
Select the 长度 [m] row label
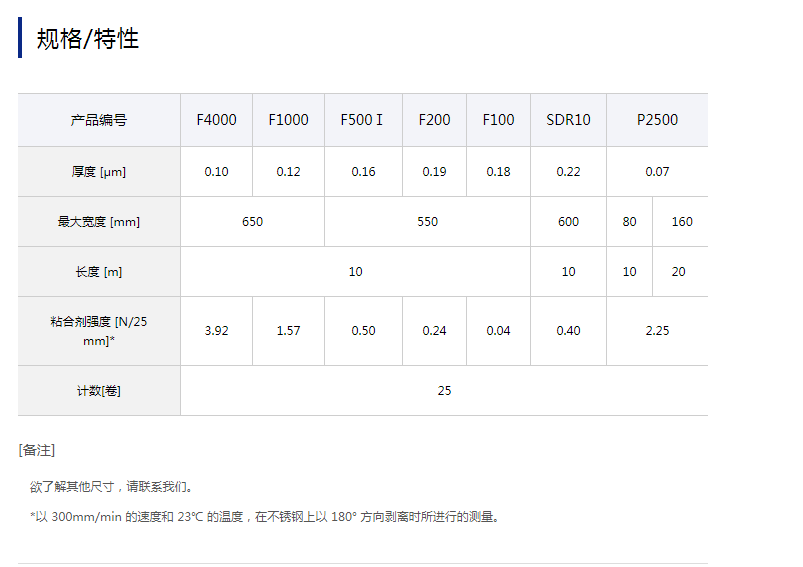[x=99, y=272]
